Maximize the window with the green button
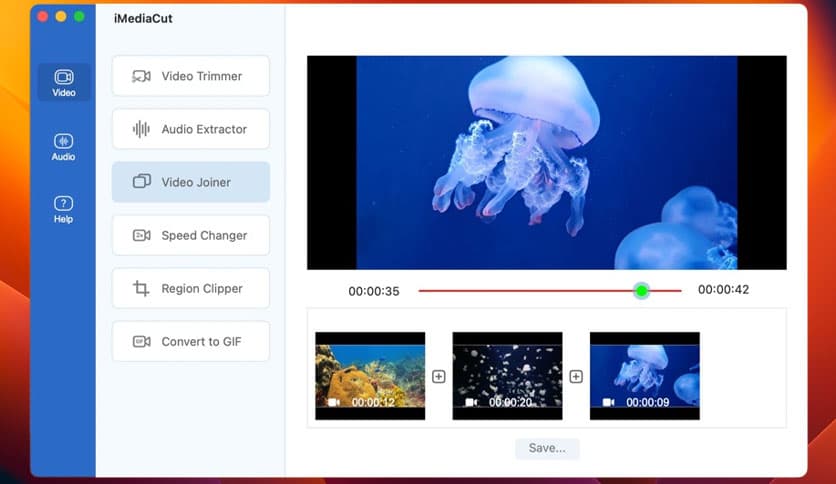Screen dimensions: 836x484 coord(79,17)
